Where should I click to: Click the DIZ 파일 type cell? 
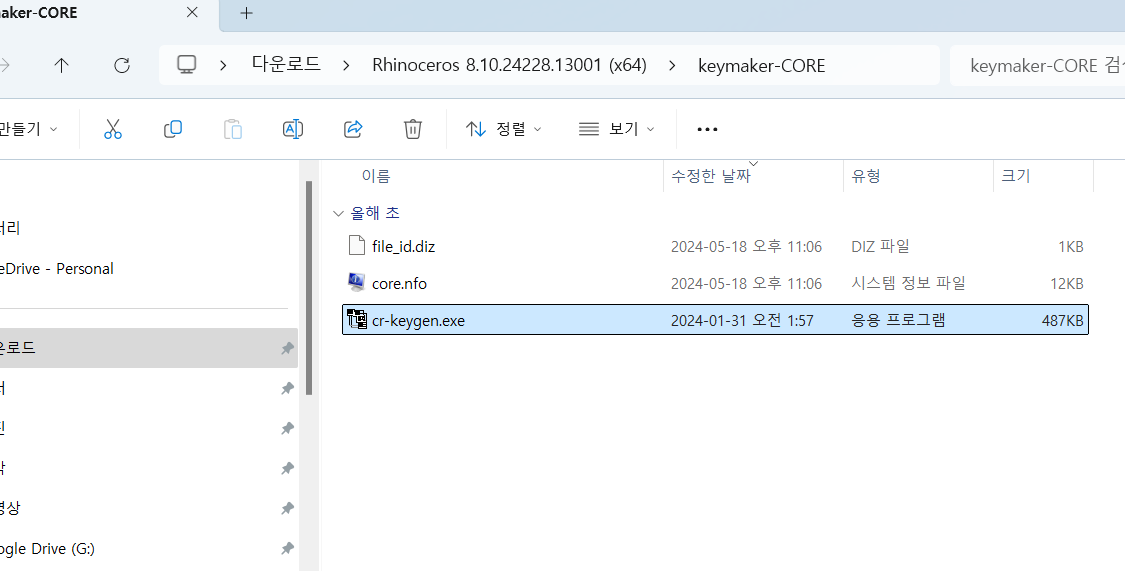click(x=880, y=246)
